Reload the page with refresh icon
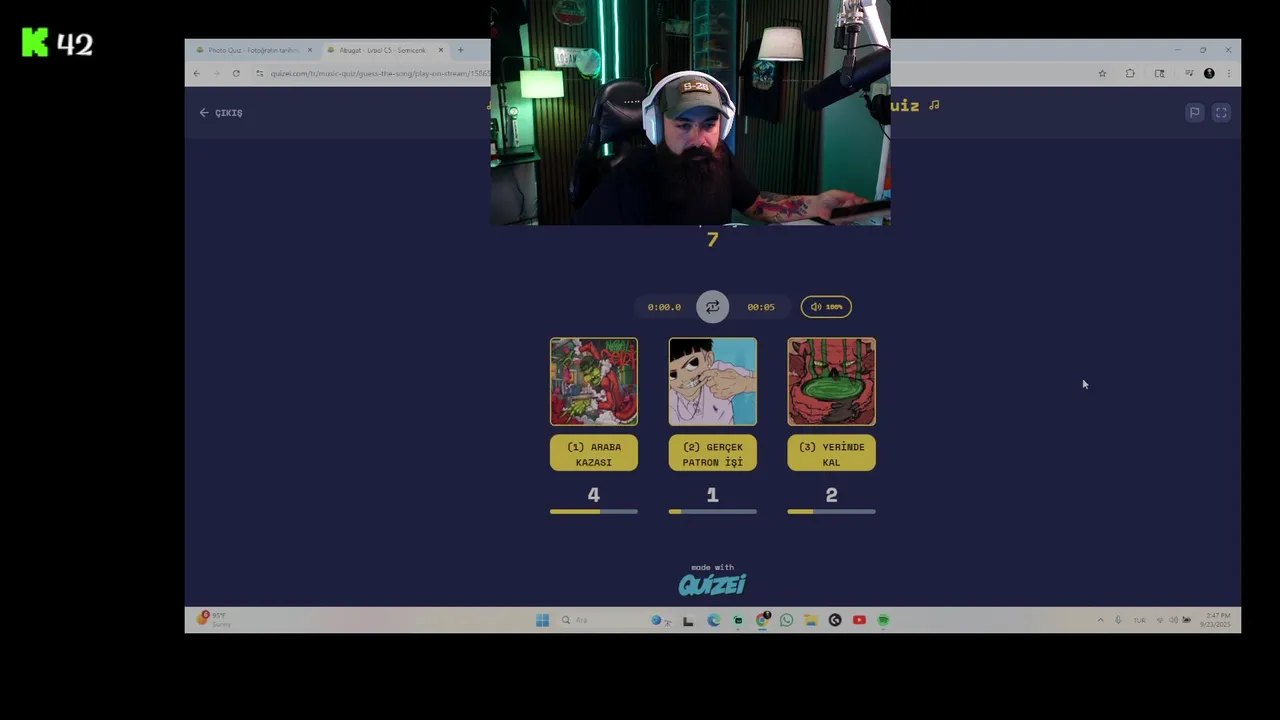Viewport: 1280px width, 720px height. (236, 73)
